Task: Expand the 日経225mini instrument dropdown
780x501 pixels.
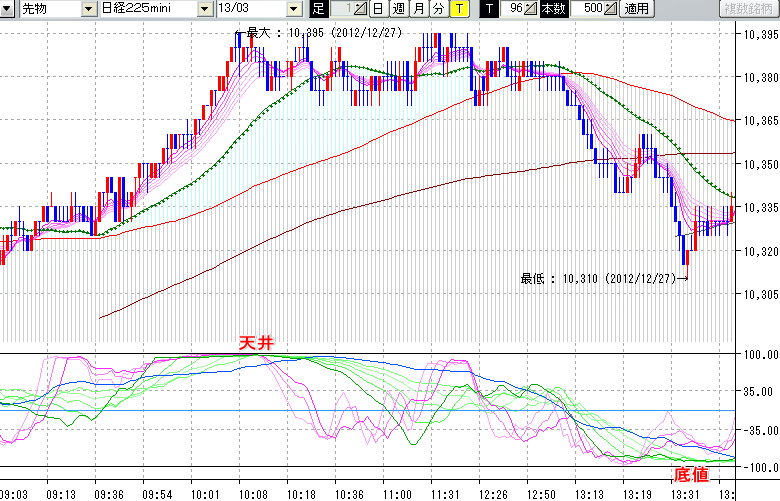Action: (x=206, y=9)
